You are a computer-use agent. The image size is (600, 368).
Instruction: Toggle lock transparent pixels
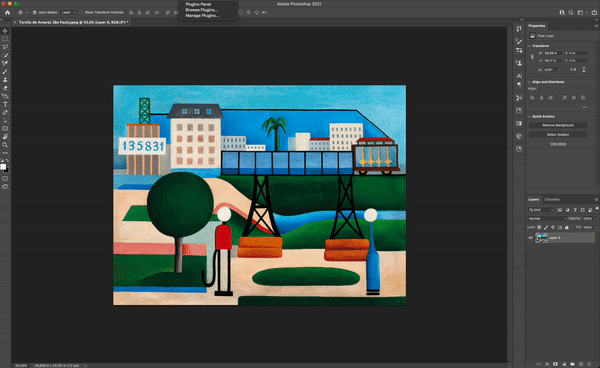tap(539, 227)
